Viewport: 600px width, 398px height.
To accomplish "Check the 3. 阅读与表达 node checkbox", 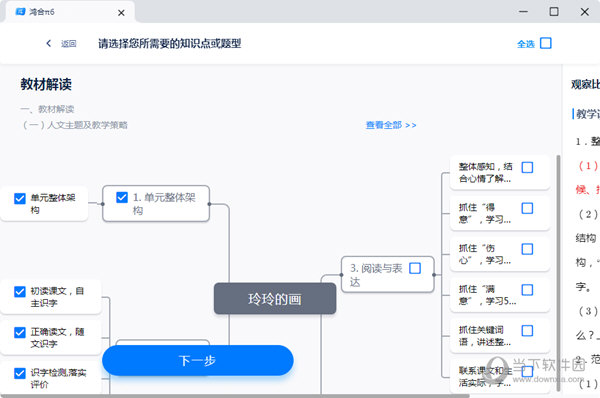I will [415, 268].
